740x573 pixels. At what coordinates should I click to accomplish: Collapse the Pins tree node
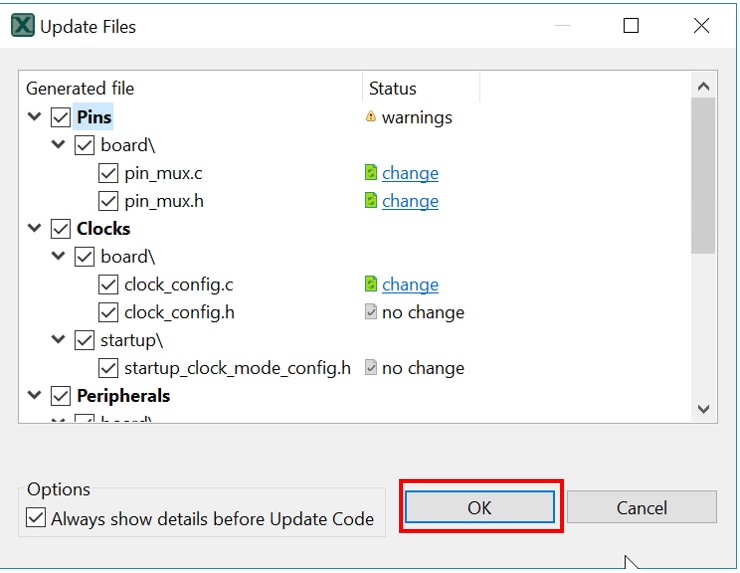[36, 117]
